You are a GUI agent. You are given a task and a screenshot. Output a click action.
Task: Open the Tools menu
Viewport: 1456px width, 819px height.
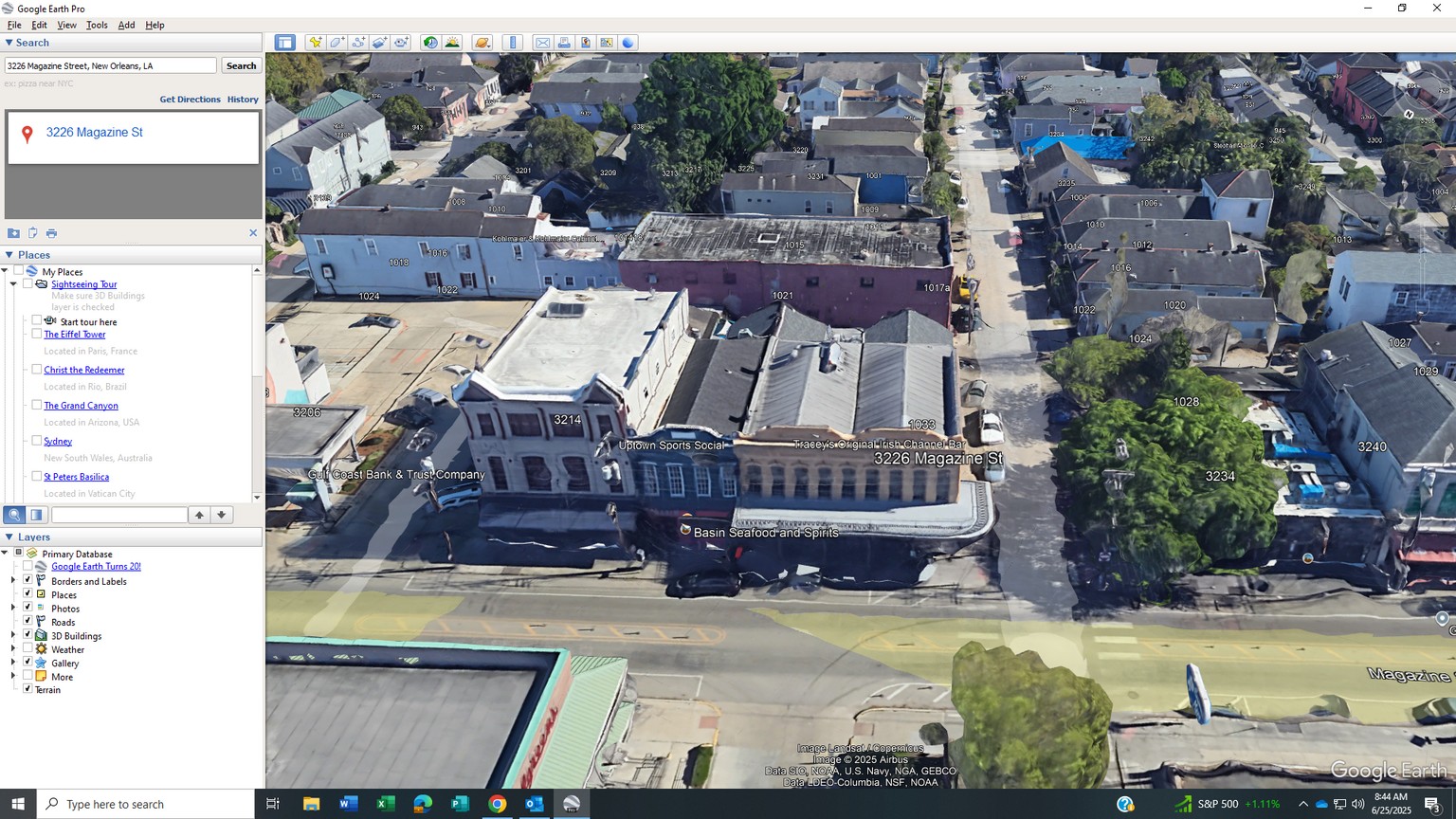[97, 25]
